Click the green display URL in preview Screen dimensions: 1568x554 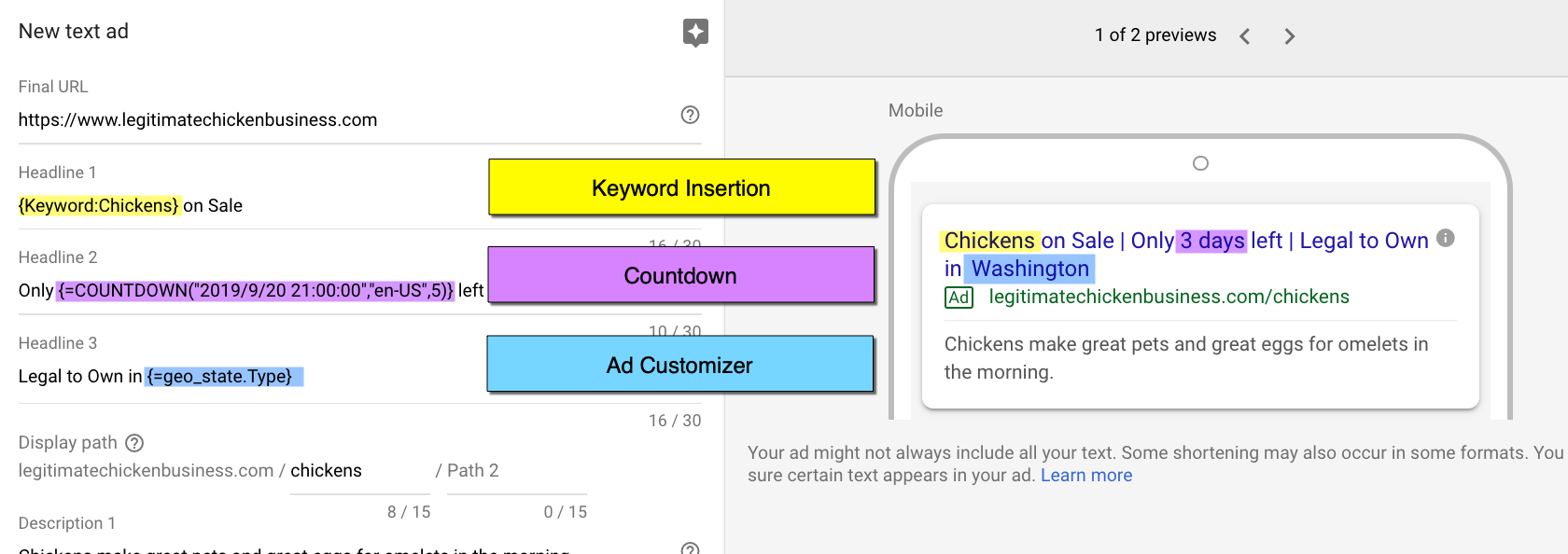click(x=1169, y=297)
